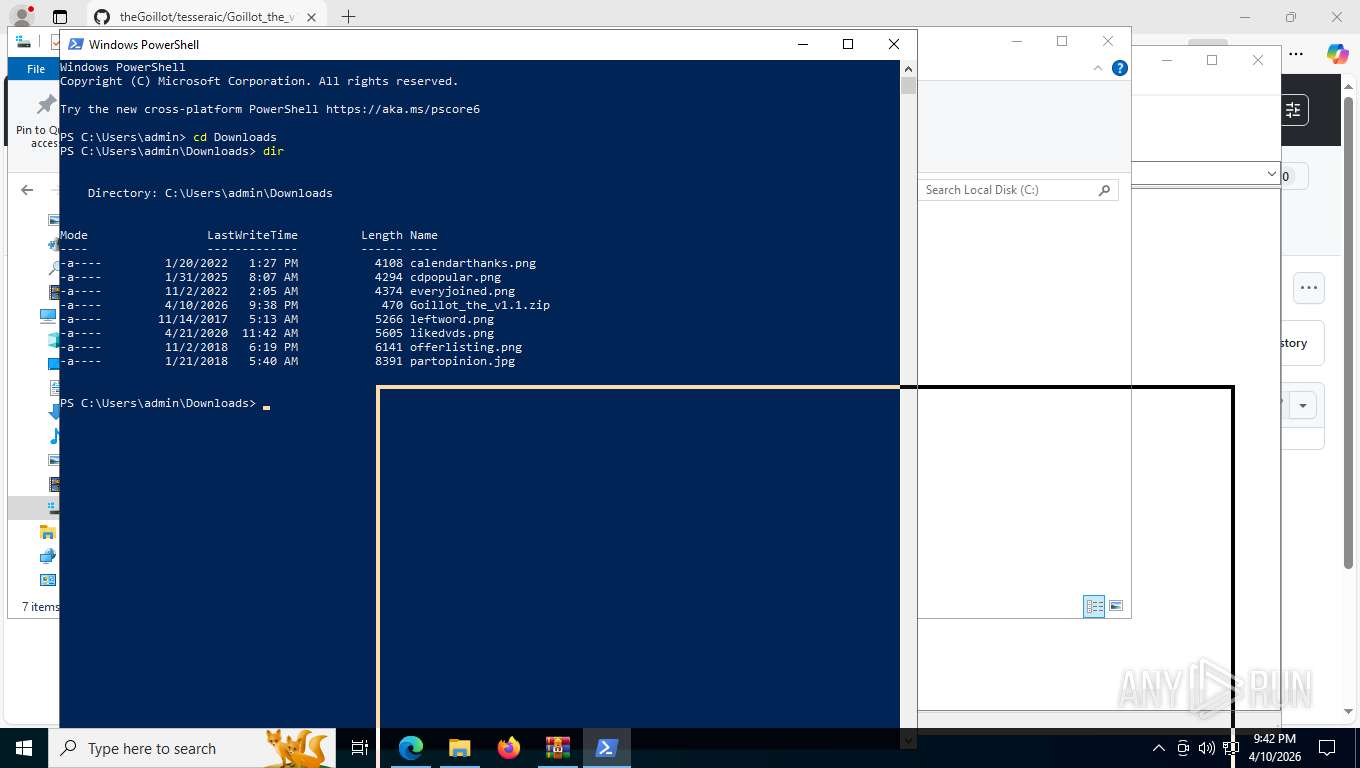Click everyjoined.png in the directory listing
This screenshot has height=768, width=1360.
click(463, 291)
